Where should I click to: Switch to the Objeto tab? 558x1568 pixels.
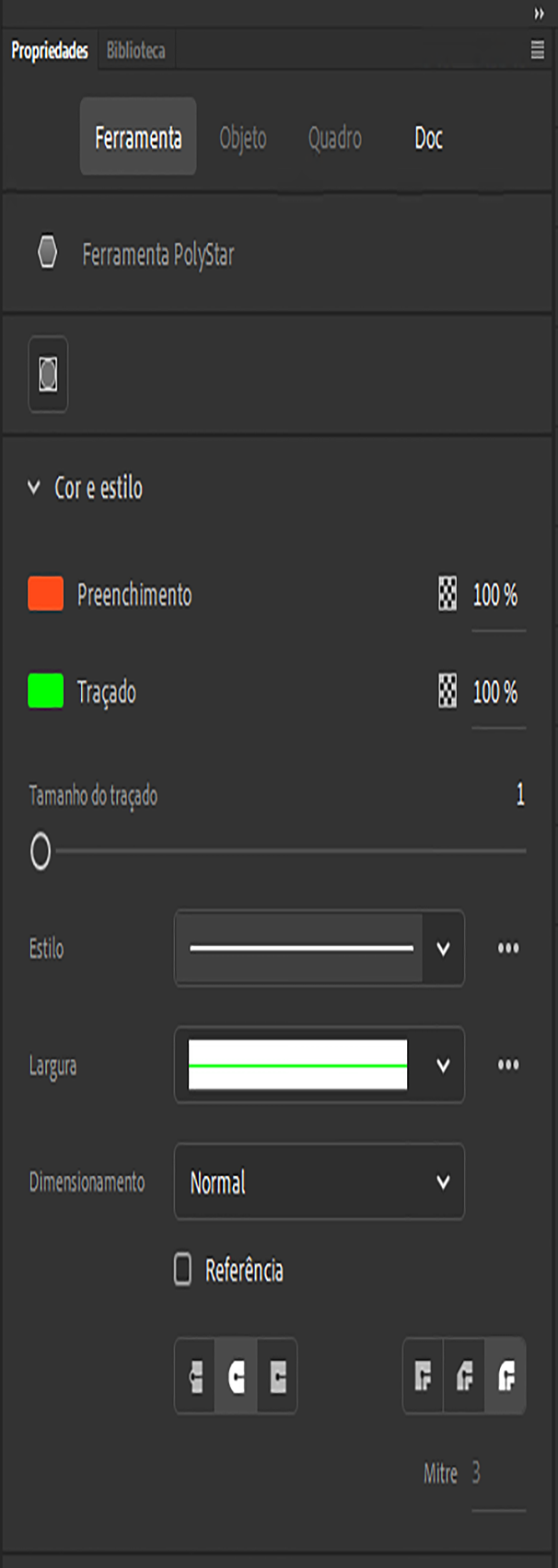coord(242,139)
